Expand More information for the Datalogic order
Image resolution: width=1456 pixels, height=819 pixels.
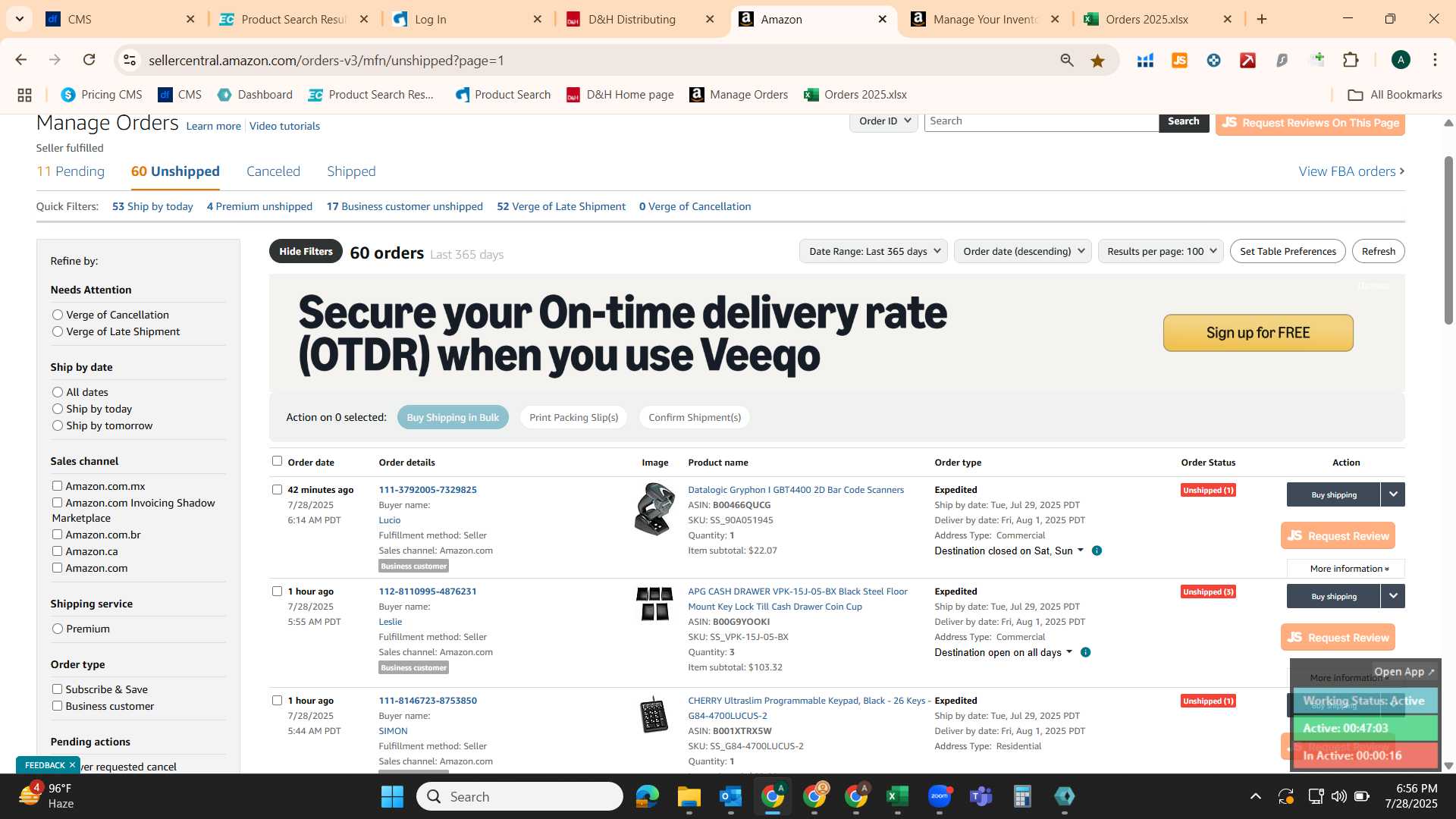pos(1346,569)
